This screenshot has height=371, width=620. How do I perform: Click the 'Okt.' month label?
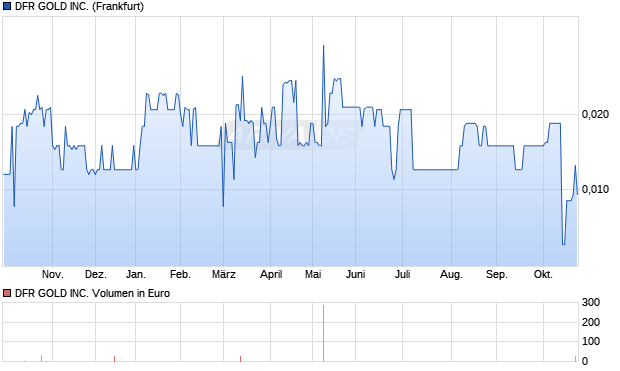(x=543, y=274)
